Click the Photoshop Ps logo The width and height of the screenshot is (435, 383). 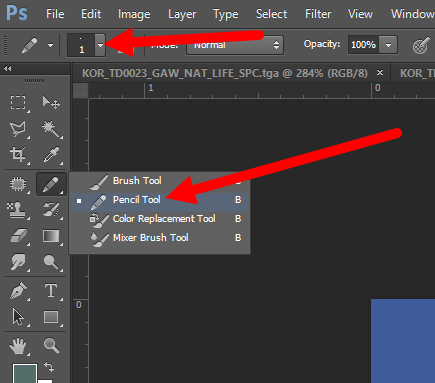click(x=17, y=13)
